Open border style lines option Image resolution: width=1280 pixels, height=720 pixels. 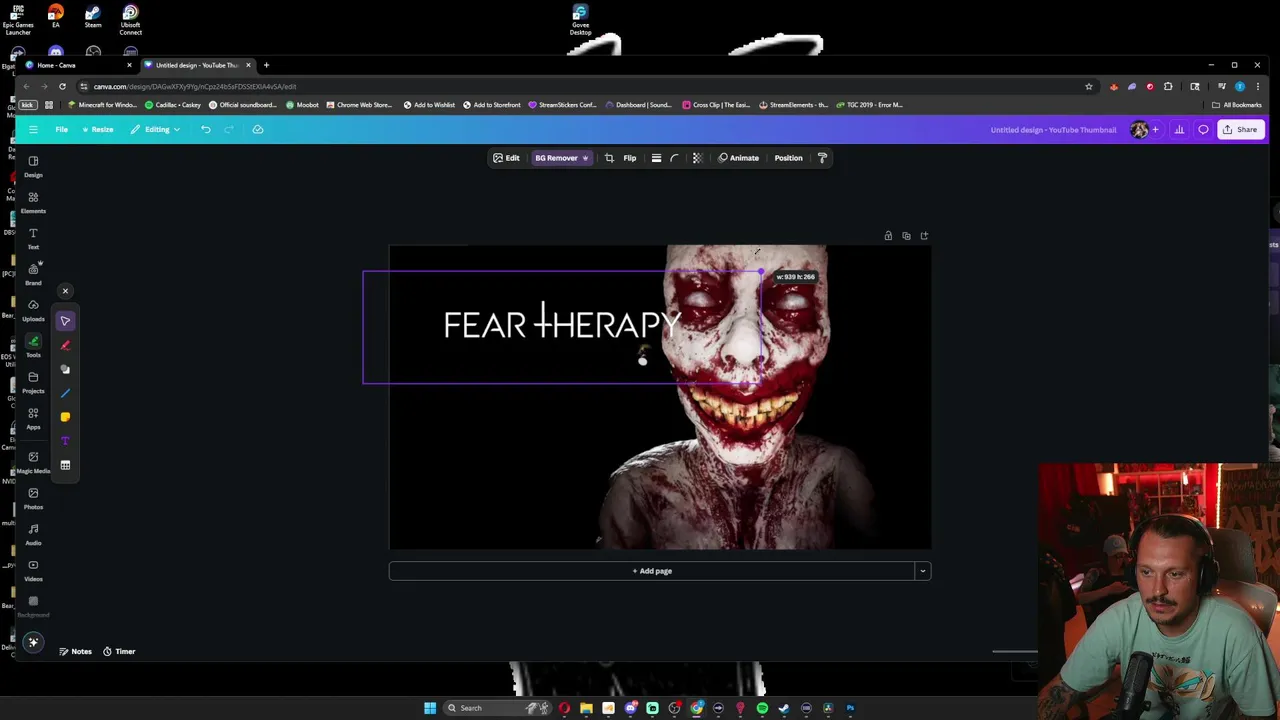click(x=656, y=158)
